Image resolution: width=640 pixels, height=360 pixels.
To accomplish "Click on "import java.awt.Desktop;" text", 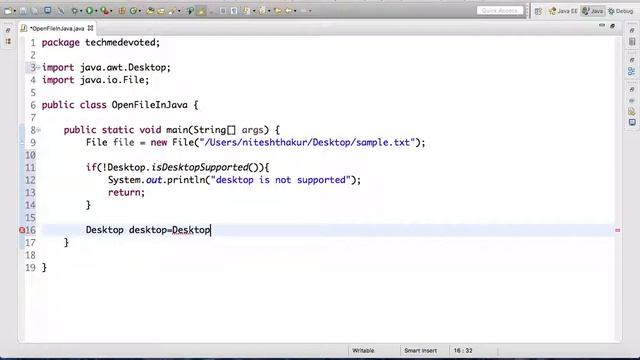I will coord(106,67).
